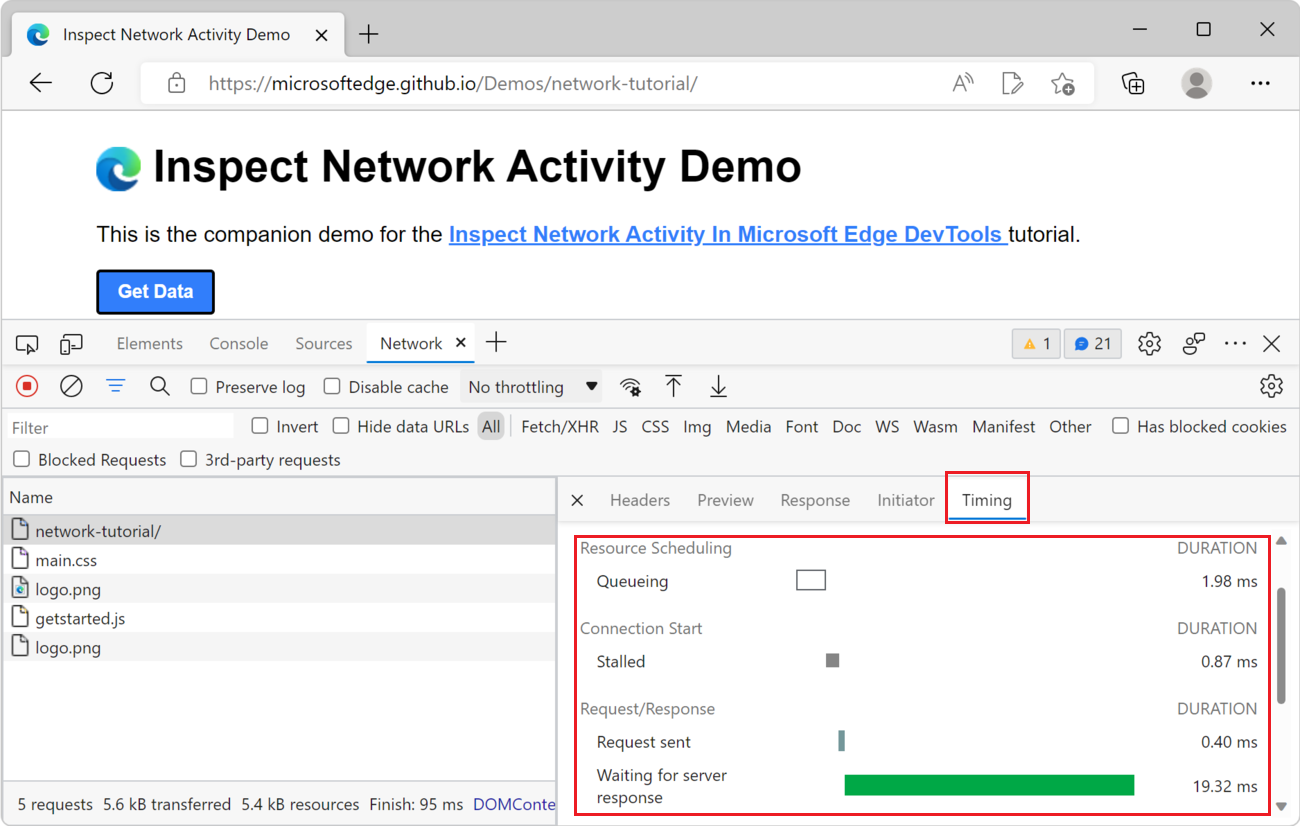Click the browser address bar URL

(x=453, y=84)
